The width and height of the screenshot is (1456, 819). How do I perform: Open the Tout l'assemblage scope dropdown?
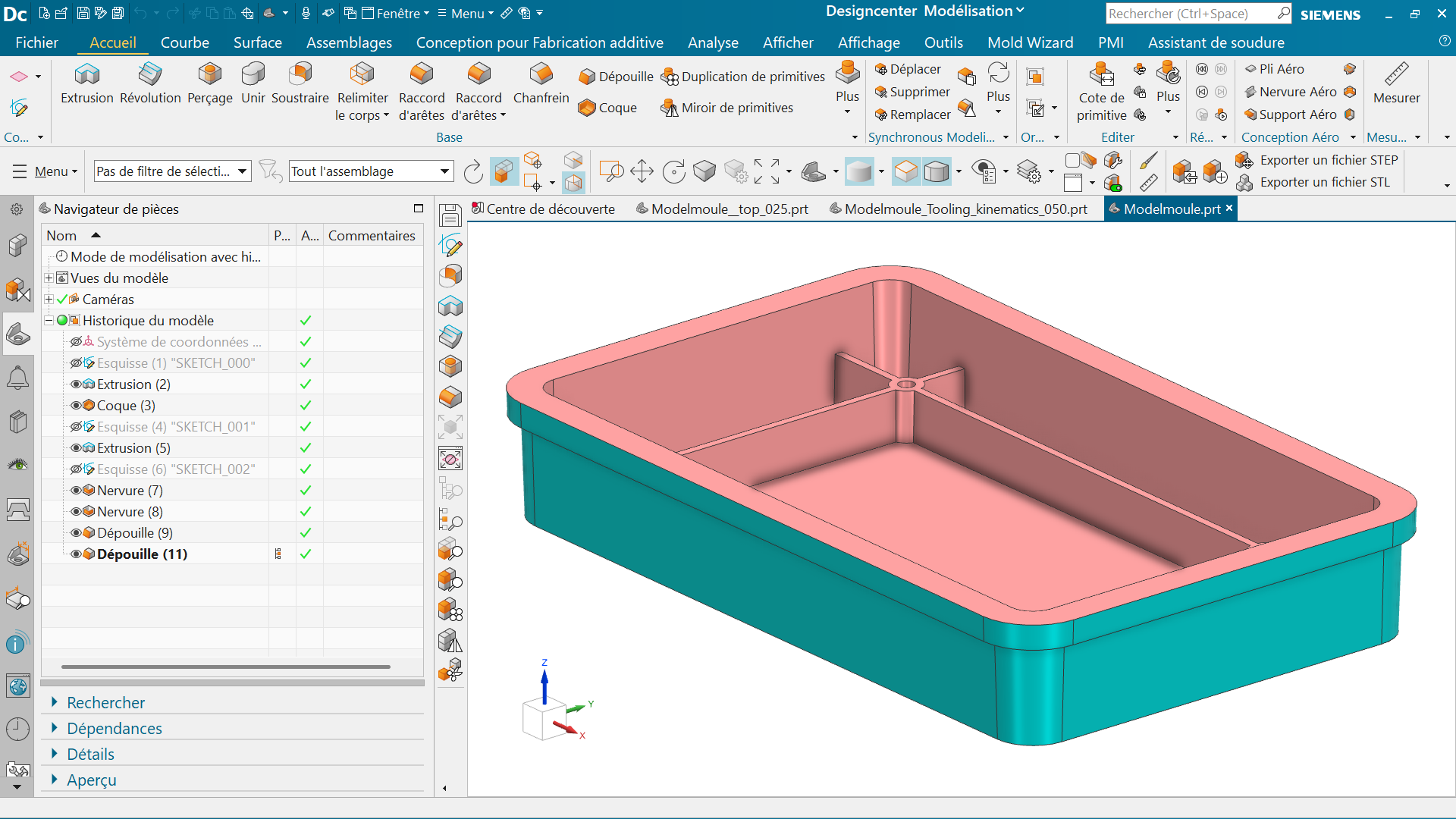coord(372,171)
